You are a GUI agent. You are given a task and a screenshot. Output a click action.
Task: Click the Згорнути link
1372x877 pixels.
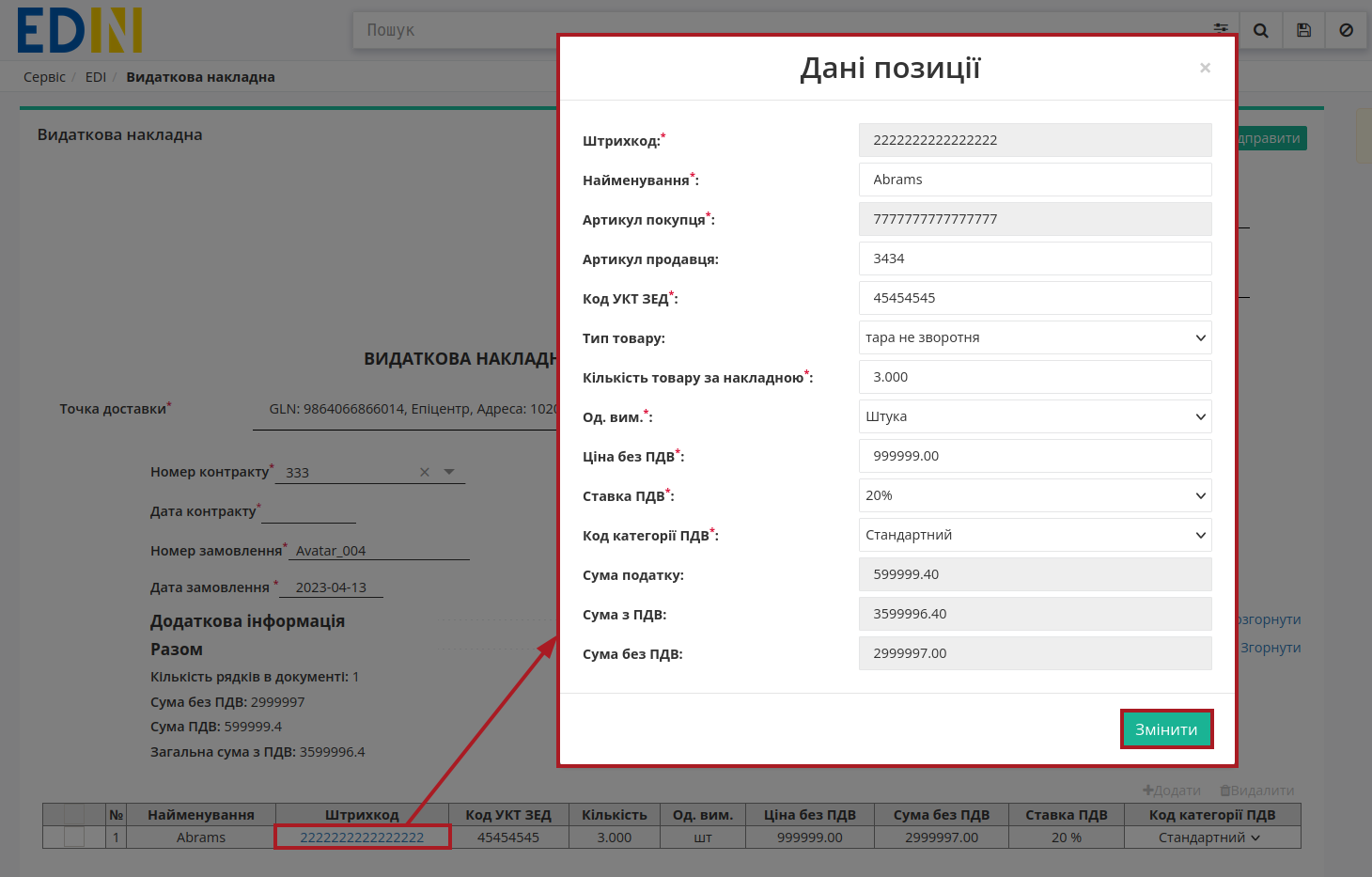pos(1270,648)
